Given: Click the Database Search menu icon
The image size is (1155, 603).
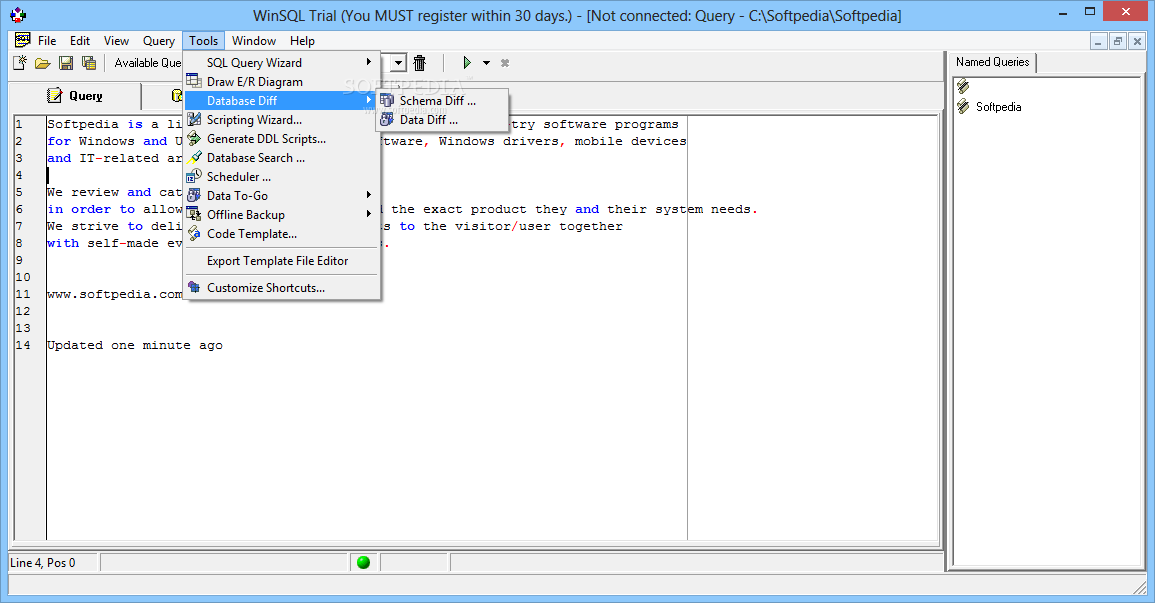Looking at the screenshot, I should pyautogui.click(x=194, y=158).
